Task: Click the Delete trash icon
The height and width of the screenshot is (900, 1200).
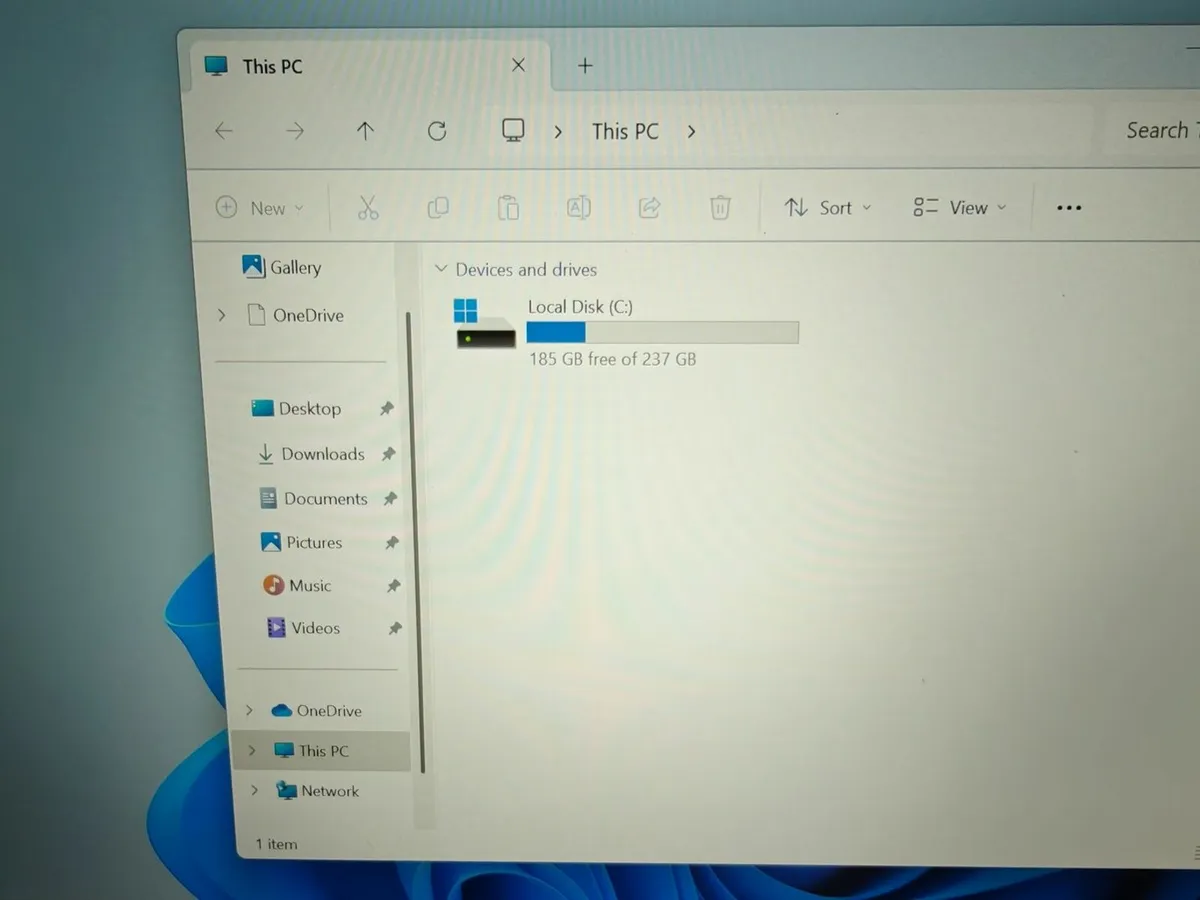Action: pos(720,207)
